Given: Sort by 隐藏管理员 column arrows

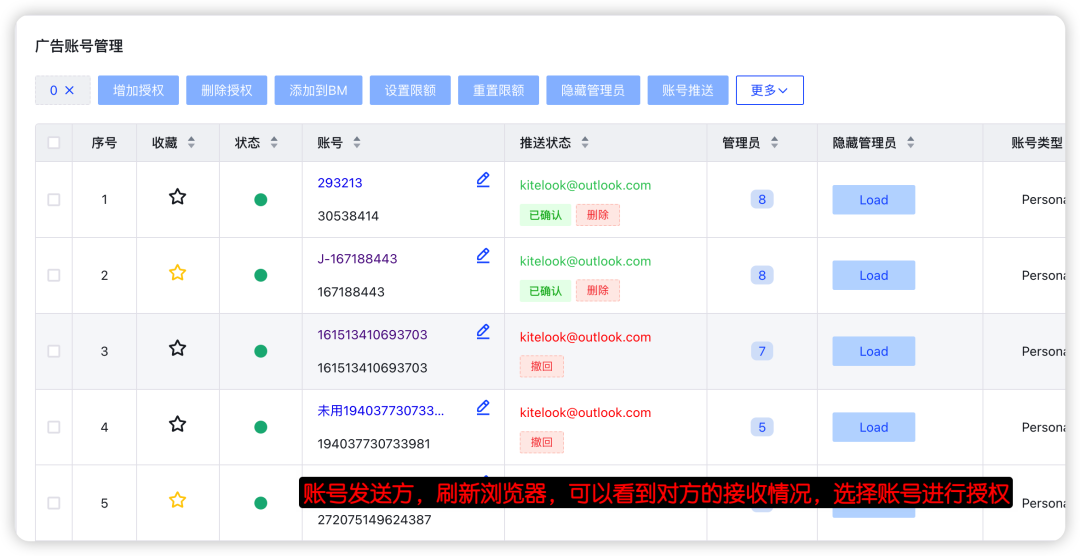Looking at the screenshot, I should [x=911, y=143].
